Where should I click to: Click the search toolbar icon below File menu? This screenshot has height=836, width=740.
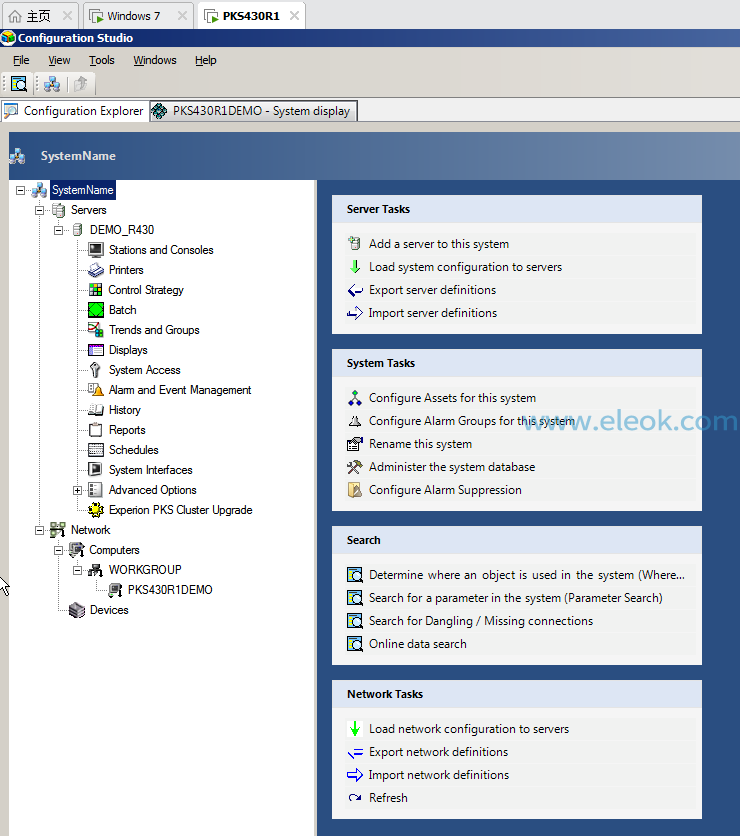tap(19, 84)
